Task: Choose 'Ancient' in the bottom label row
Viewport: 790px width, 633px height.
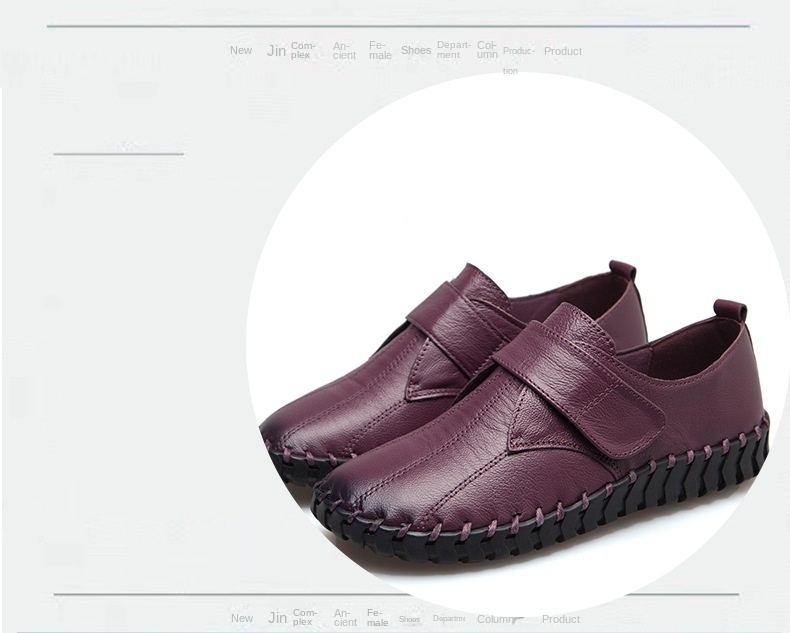Action: click(x=345, y=618)
